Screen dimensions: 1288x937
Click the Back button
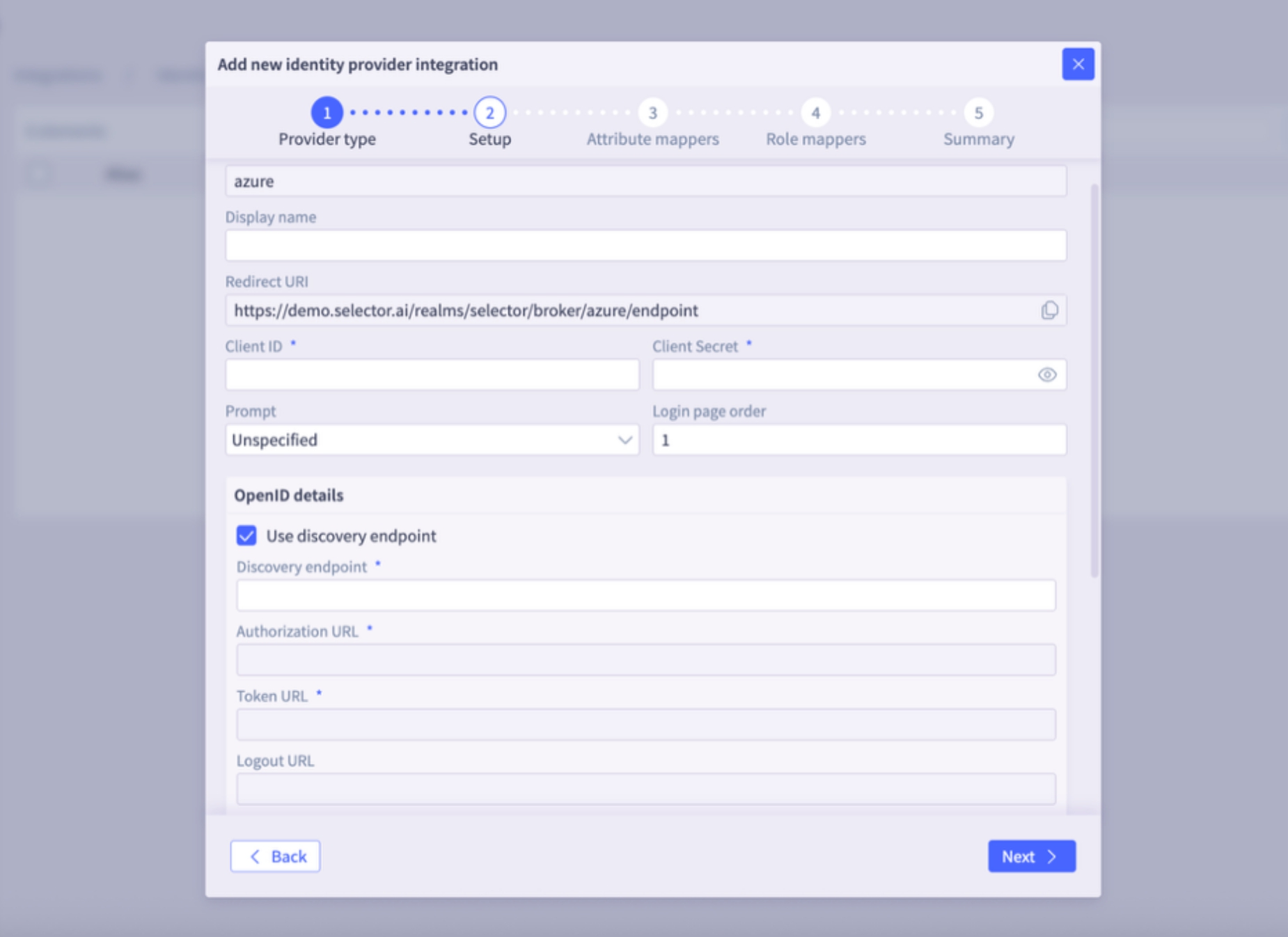tap(275, 856)
